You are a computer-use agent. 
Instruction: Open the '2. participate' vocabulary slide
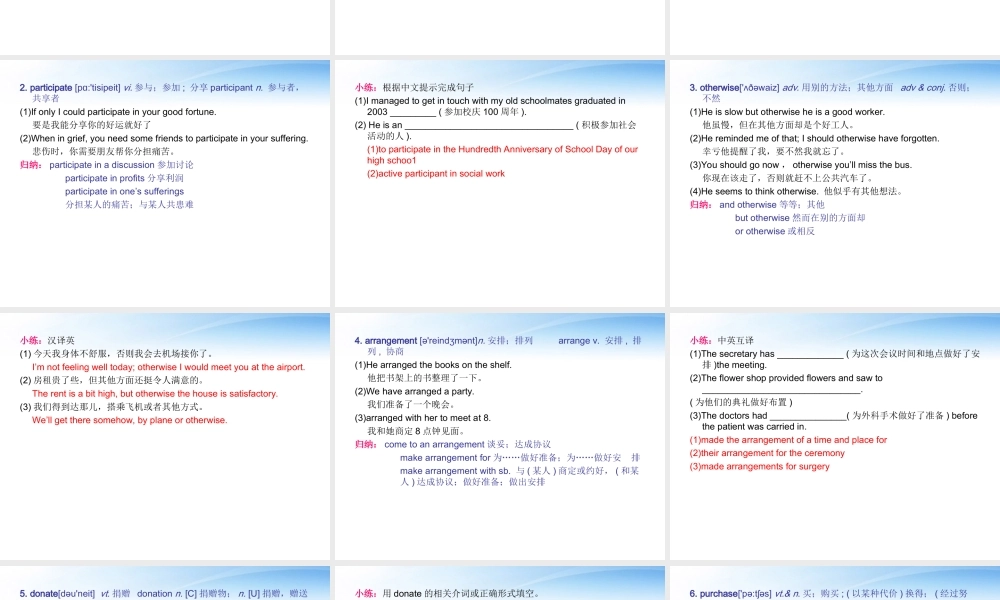[x=165, y=180]
